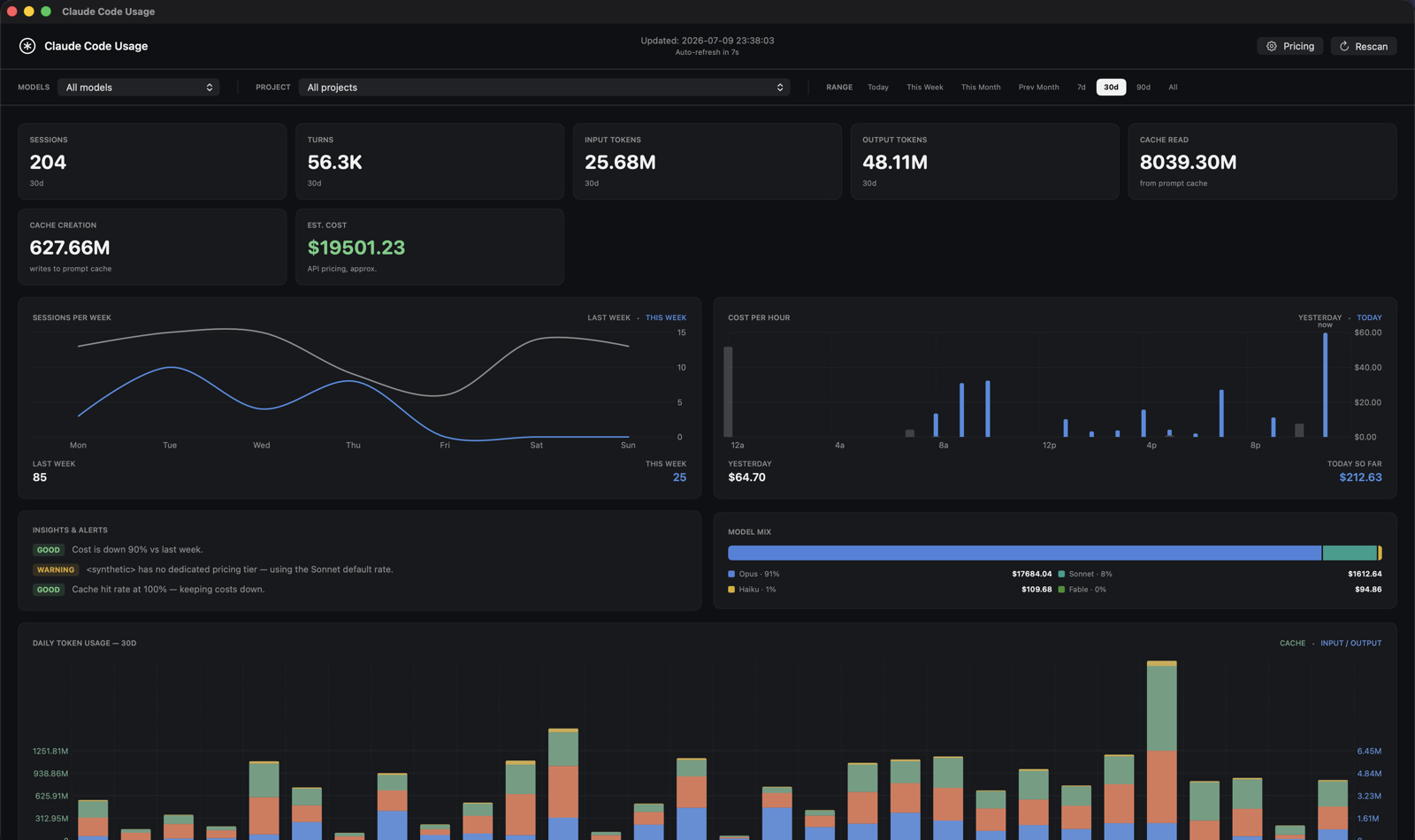Select the 30d range
This screenshot has width=1415, height=840.
pos(1111,88)
